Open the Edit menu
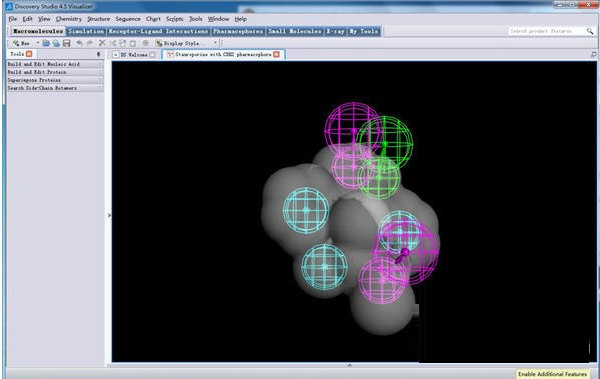Image resolution: width=600 pixels, height=379 pixels. 27,19
